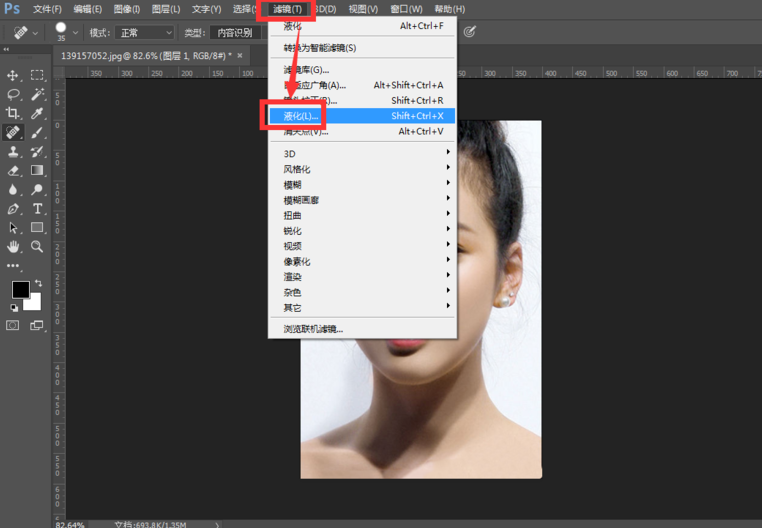
Task: Expand the 锐化 filter submenu
Action: (362, 230)
